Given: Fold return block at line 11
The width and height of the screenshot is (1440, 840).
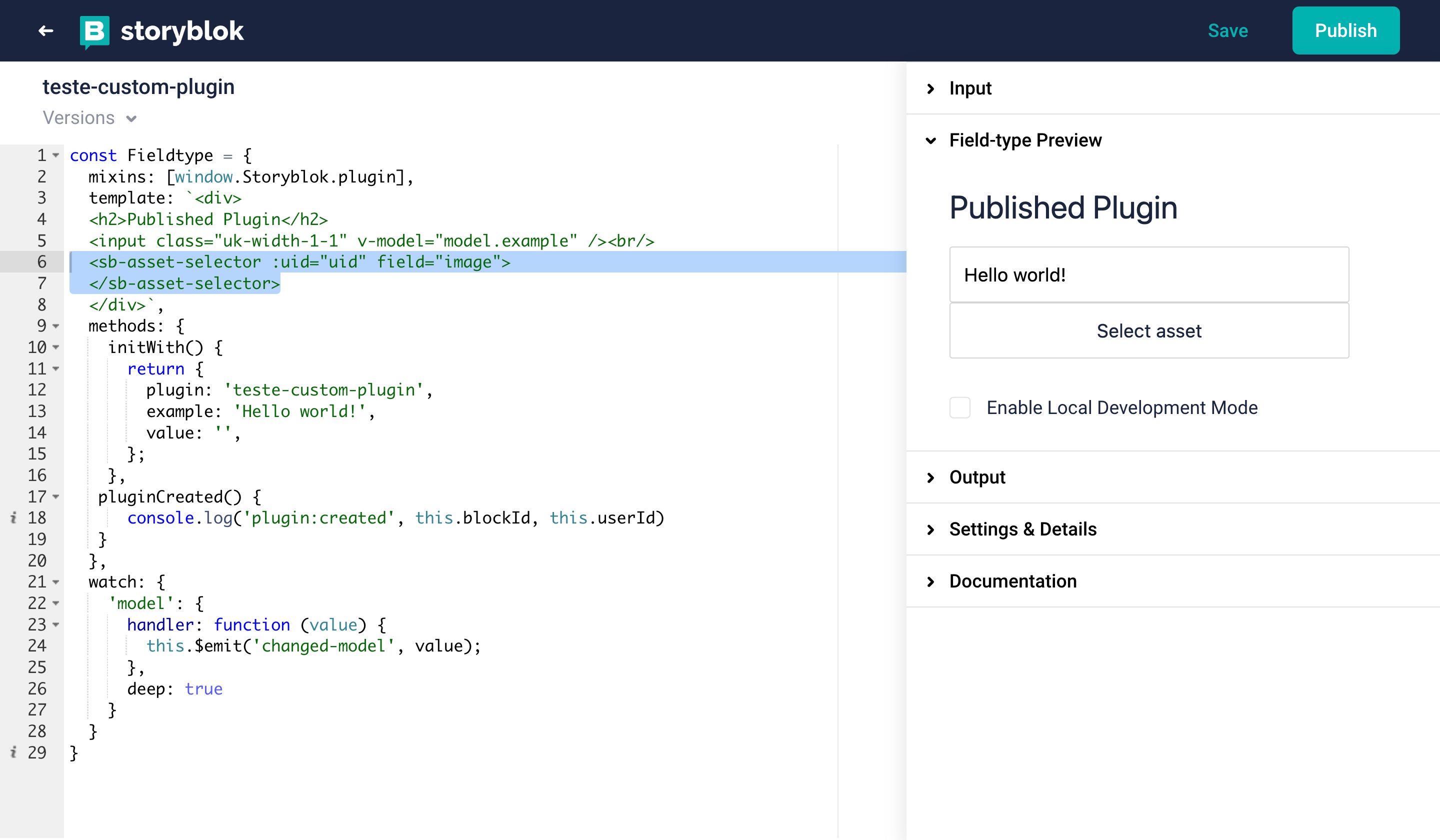Looking at the screenshot, I should (56, 369).
